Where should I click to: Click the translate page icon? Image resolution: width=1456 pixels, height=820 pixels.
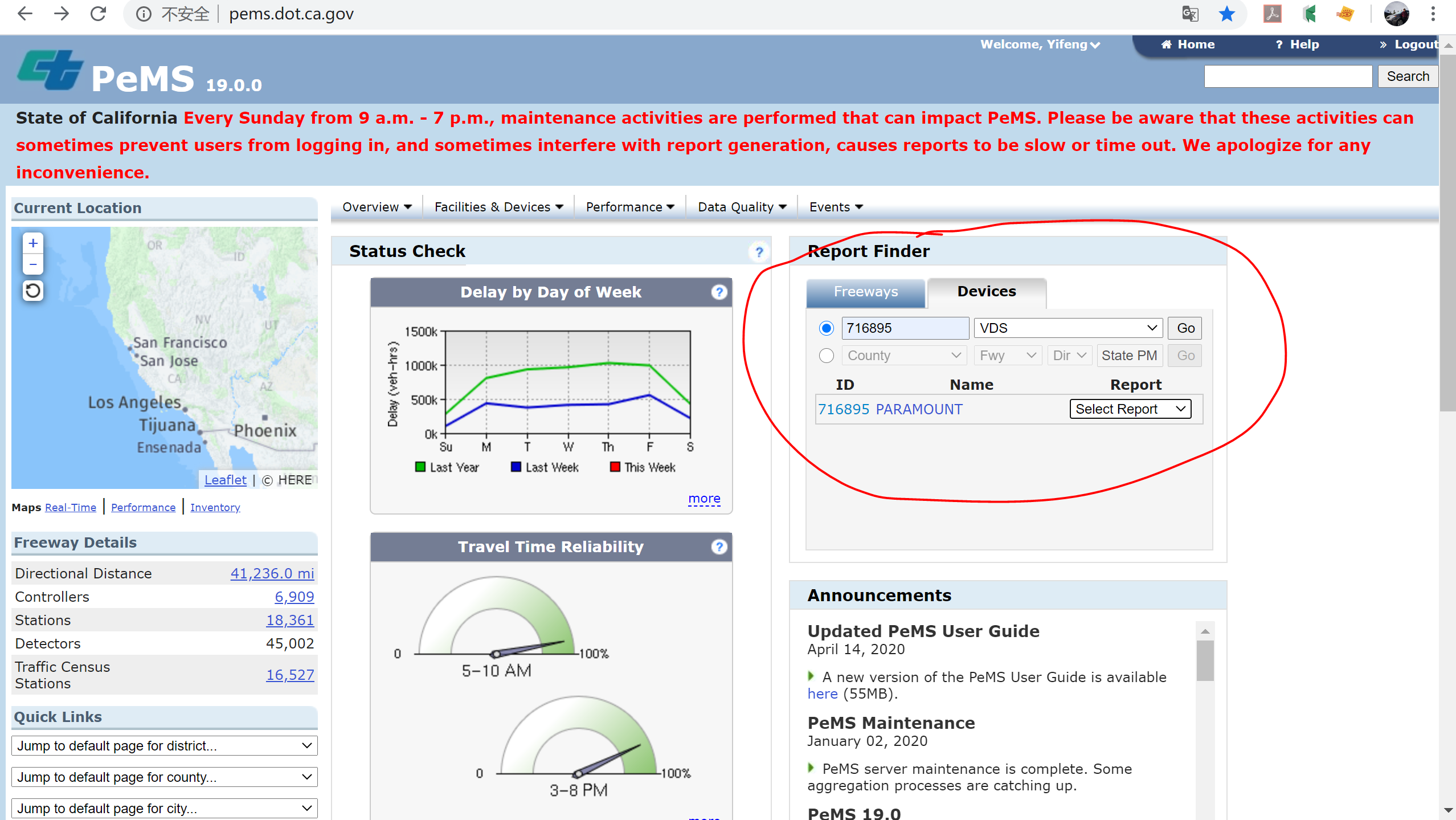1190,14
